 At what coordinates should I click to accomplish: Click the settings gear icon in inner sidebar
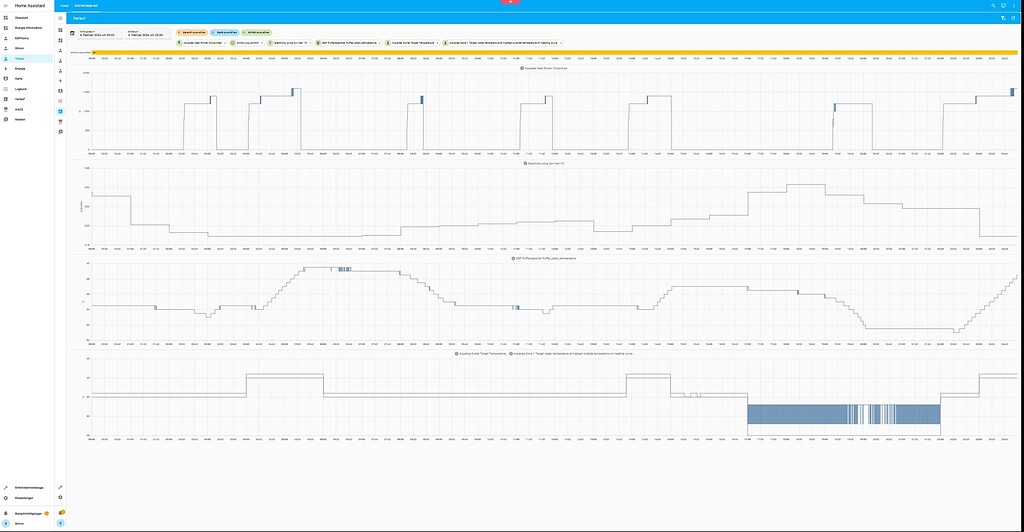(x=61, y=497)
